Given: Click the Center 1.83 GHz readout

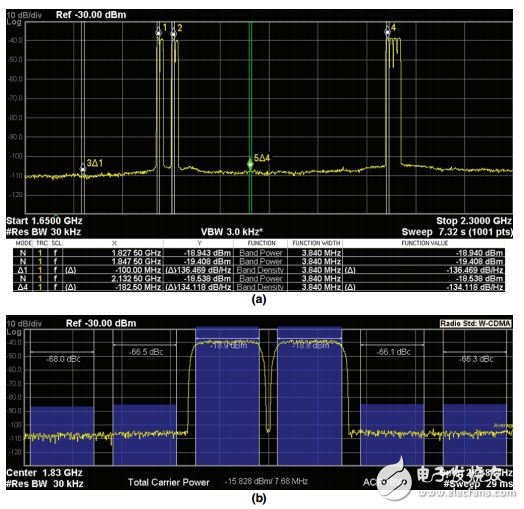Looking at the screenshot, I should pos(44,473).
